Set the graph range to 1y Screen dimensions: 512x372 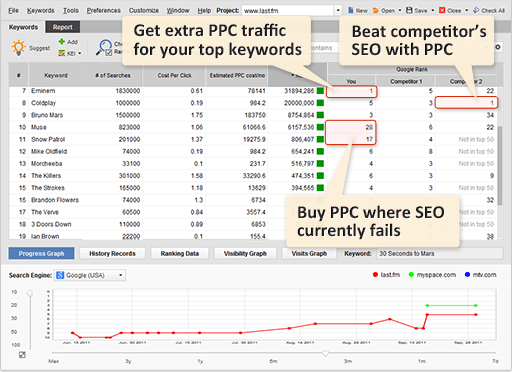200,361
